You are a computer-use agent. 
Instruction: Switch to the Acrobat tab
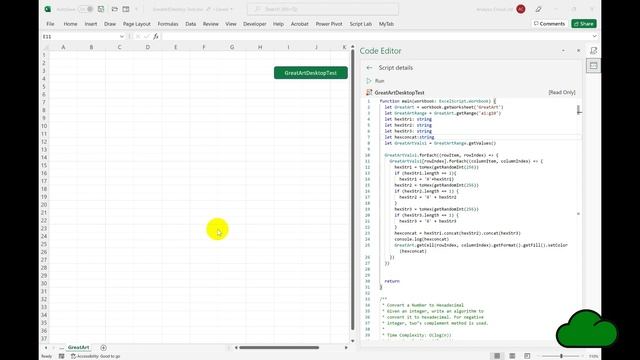coord(300,24)
